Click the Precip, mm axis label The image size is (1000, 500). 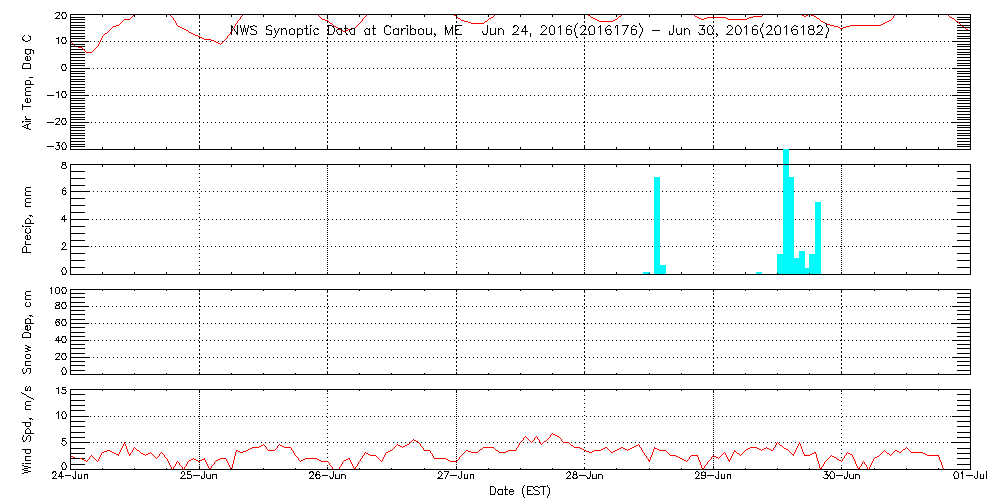click(27, 220)
